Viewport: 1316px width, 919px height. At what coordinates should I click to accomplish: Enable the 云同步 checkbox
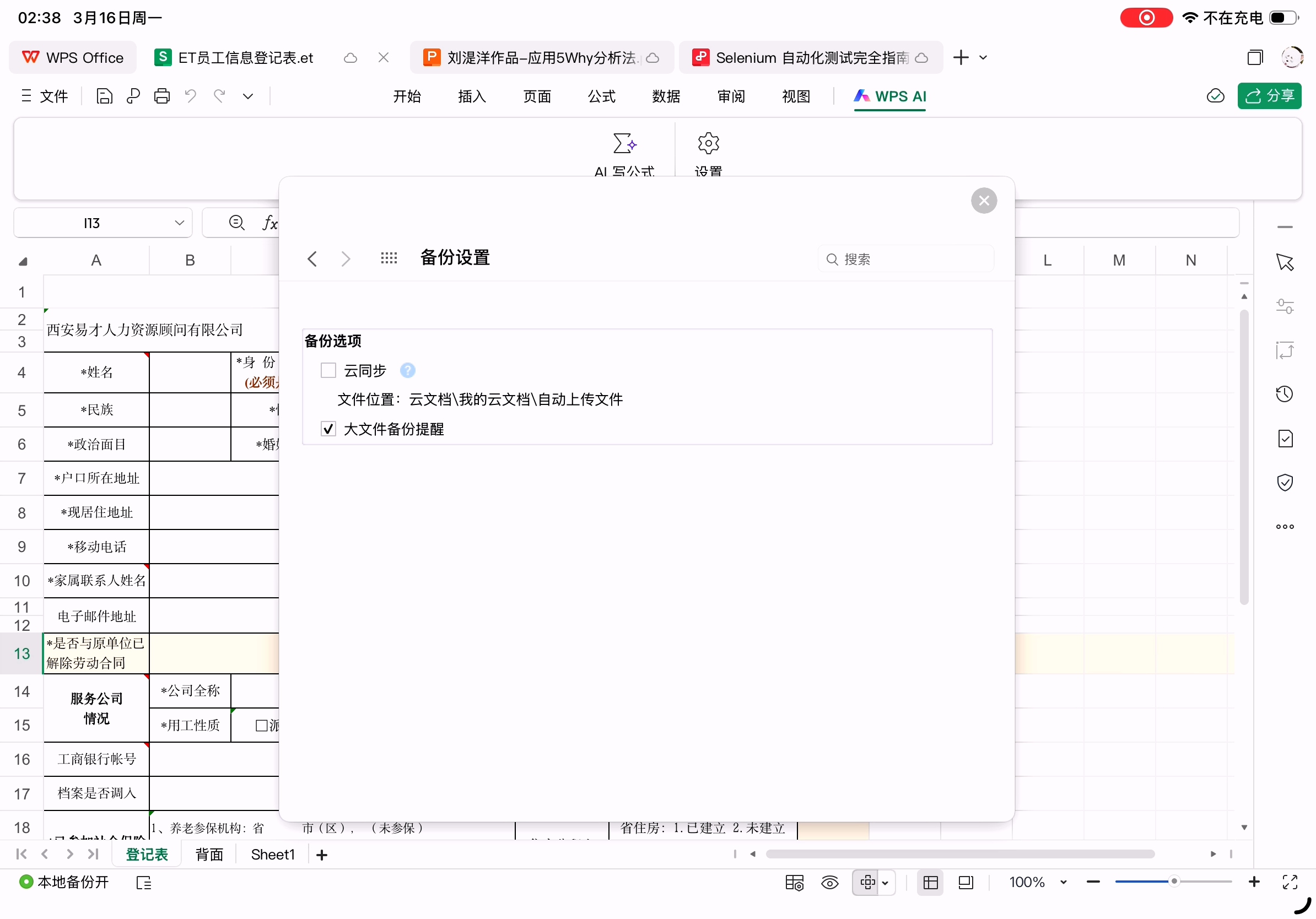point(328,371)
